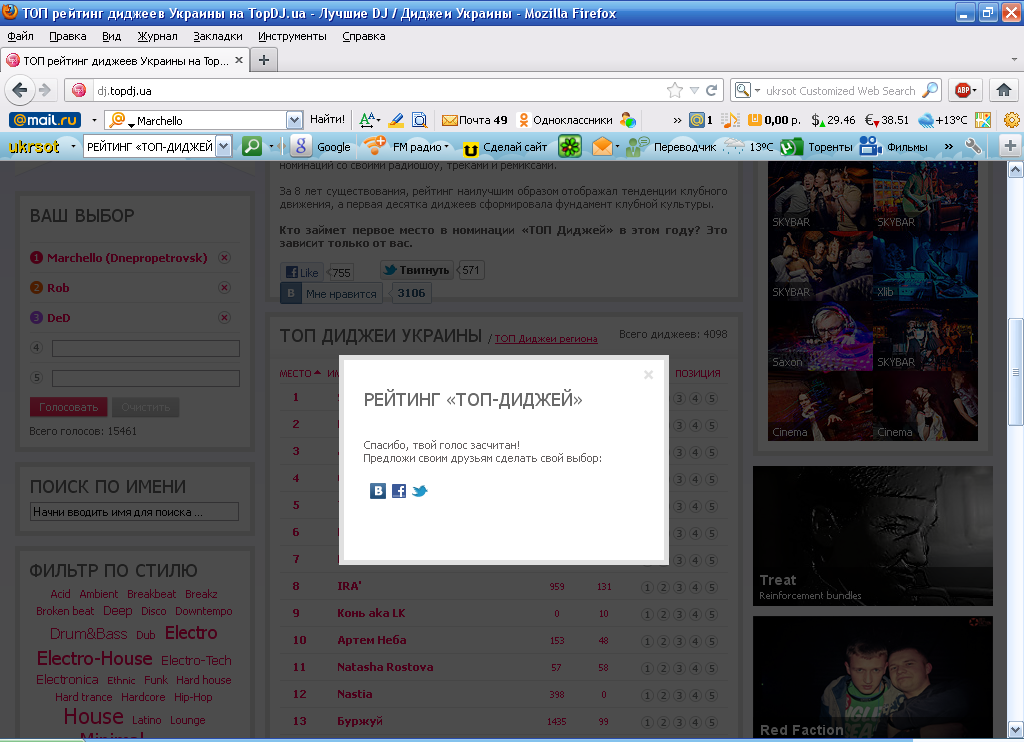Open mail.ru toolbar settings gear
This screenshot has width=1024, height=742.
click(x=1012, y=120)
